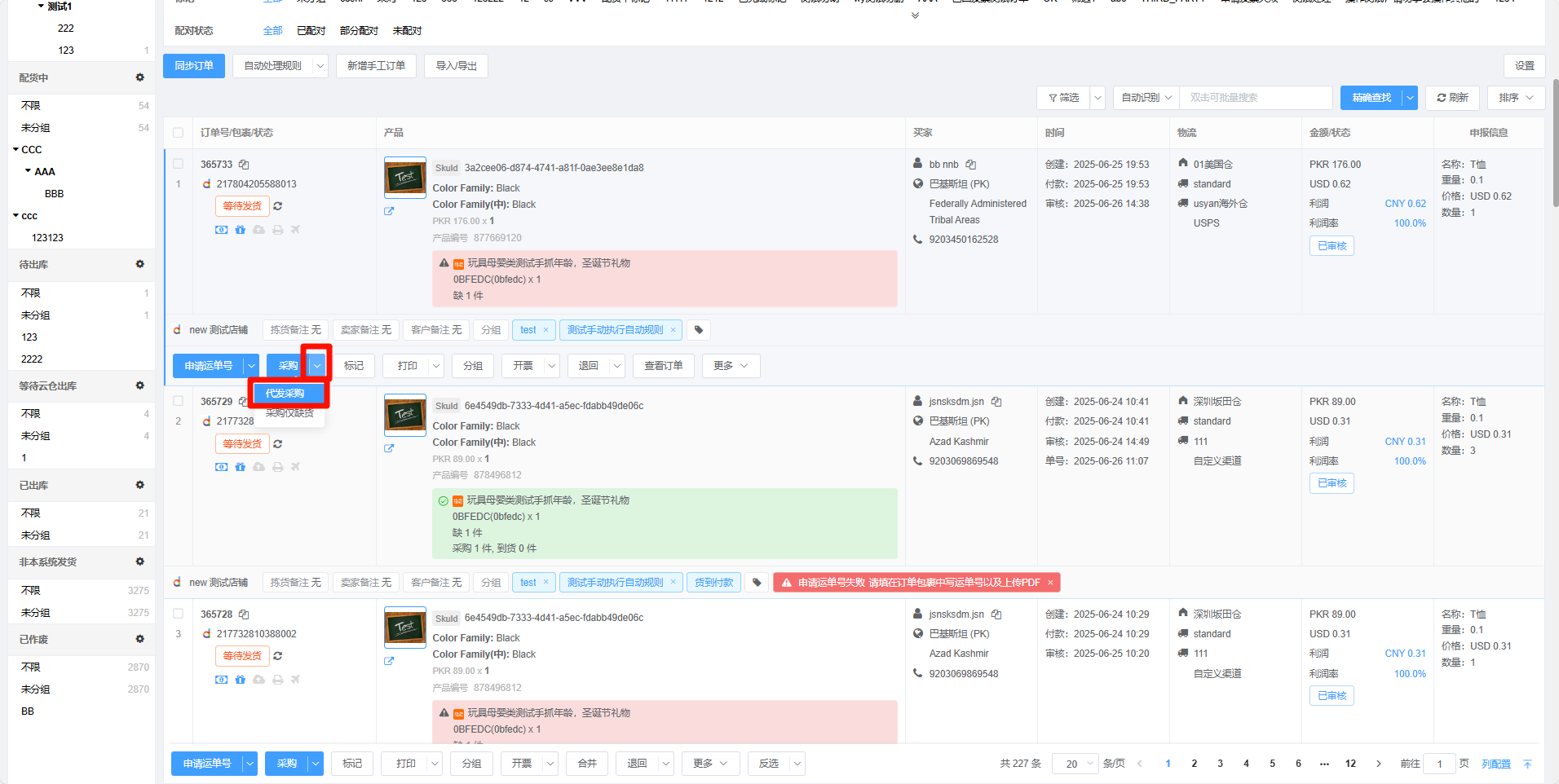Toggle the select-all checkbox in table header
This screenshot has width=1559, height=784.
point(178,133)
